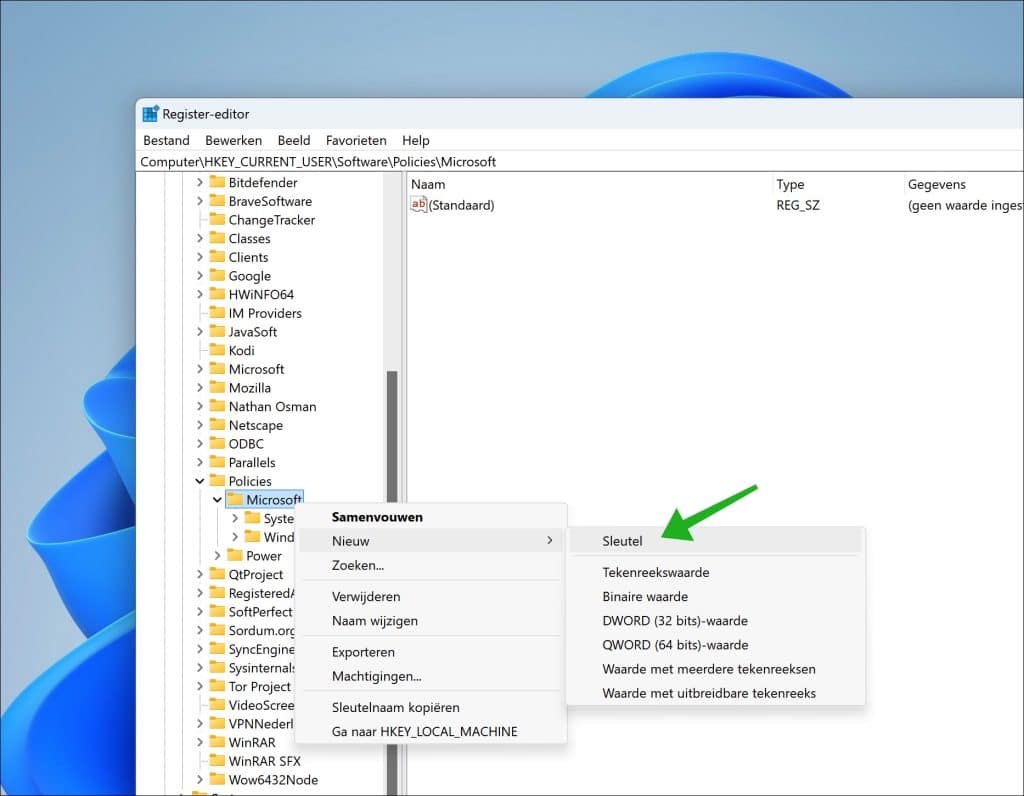Image resolution: width=1024 pixels, height=796 pixels.
Task: Click the Bitdefender folder icon
Action: pos(217,182)
